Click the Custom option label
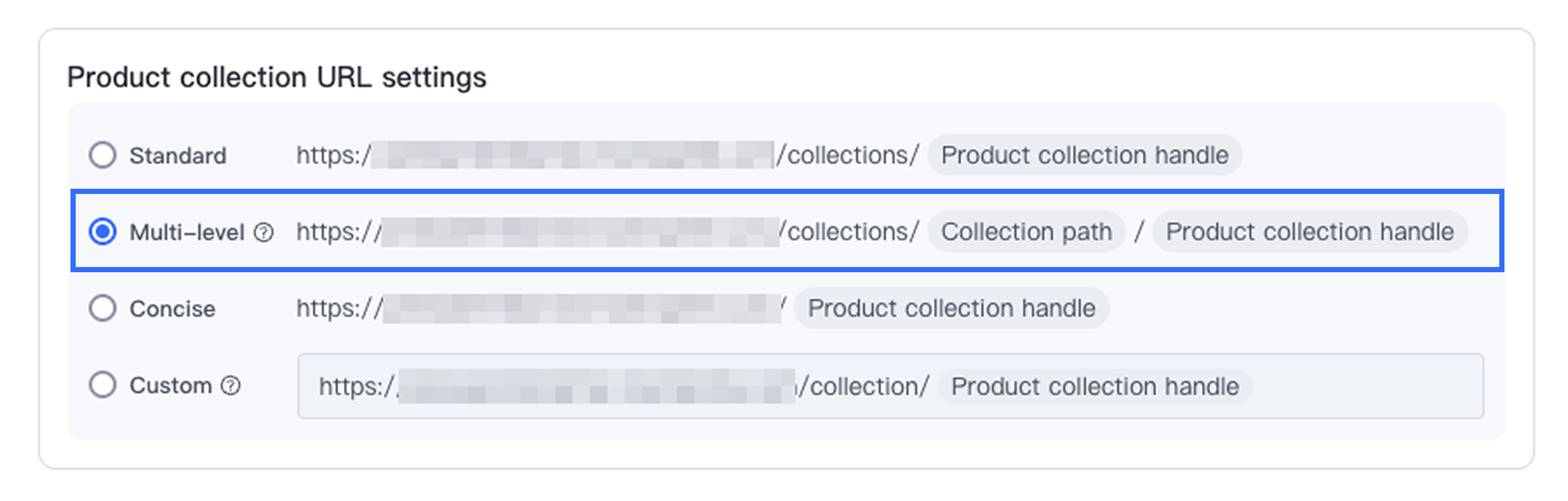Screen dimensions: 1568x501 pyautogui.click(x=171, y=385)
